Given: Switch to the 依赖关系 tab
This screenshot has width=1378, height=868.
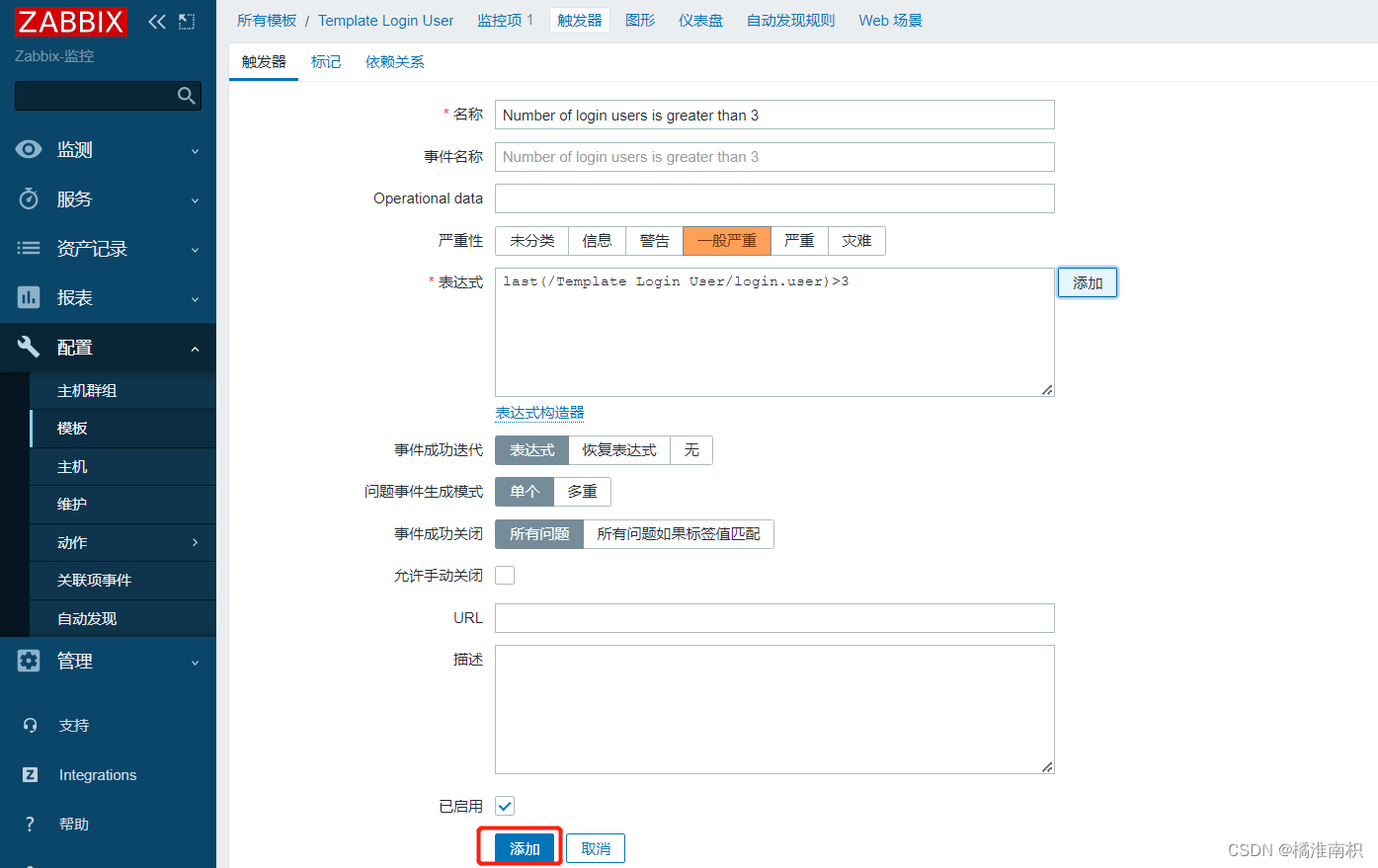Looking at the screenshot, I should pos(395,61).
